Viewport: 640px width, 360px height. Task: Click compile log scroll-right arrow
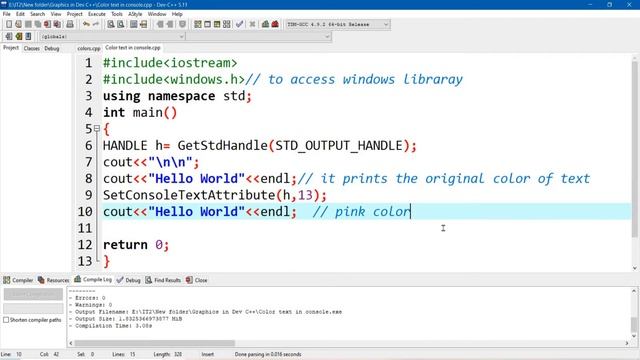pyautogui.click(x=627, y=343)
